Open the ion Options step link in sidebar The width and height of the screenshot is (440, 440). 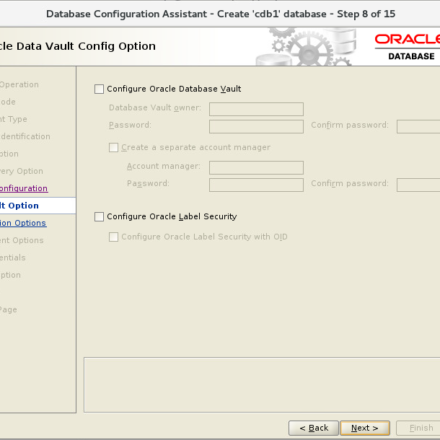point(23,223)
